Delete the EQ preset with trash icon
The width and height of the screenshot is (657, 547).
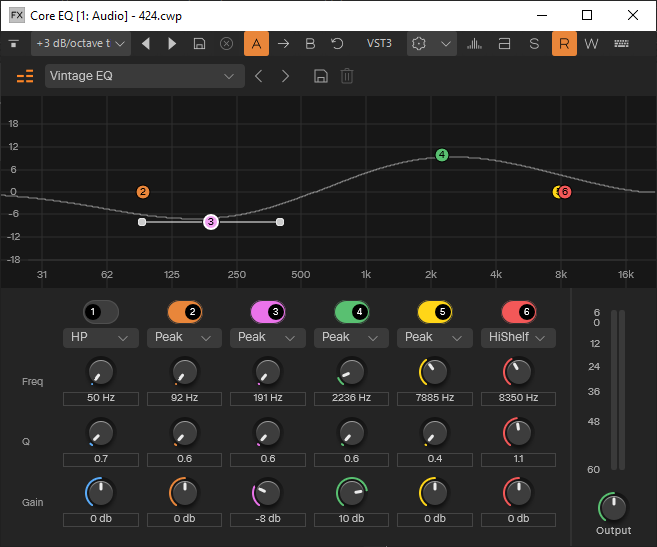(347, 76)
